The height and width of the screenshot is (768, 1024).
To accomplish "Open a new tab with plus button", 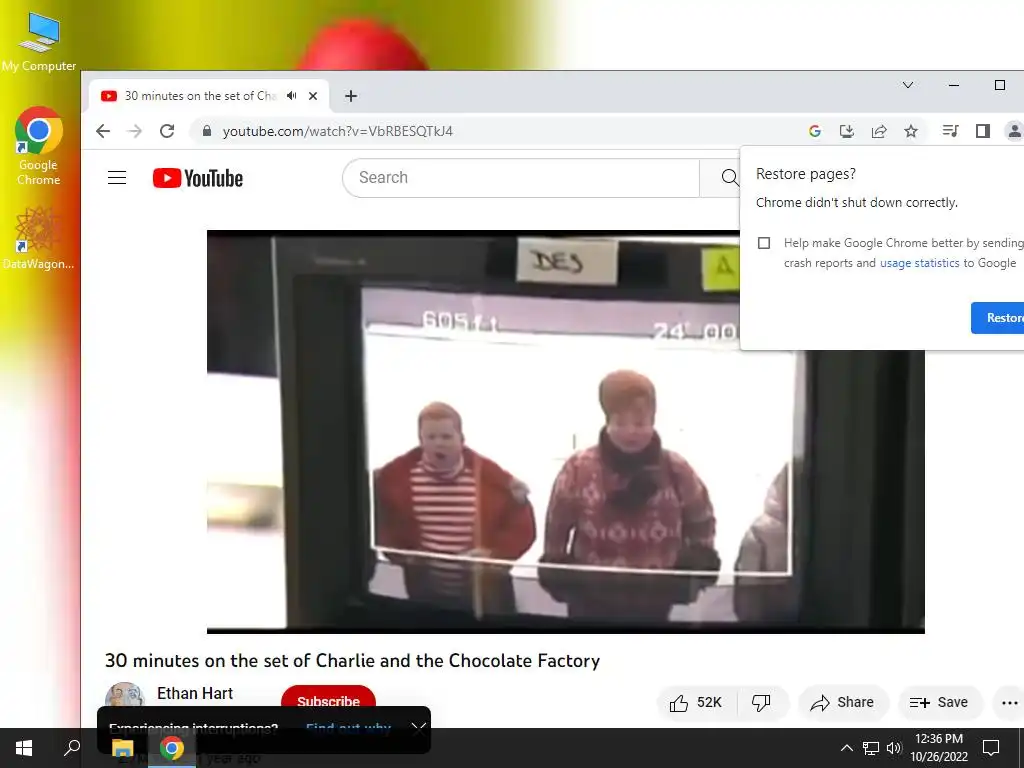I will [351, 96].
